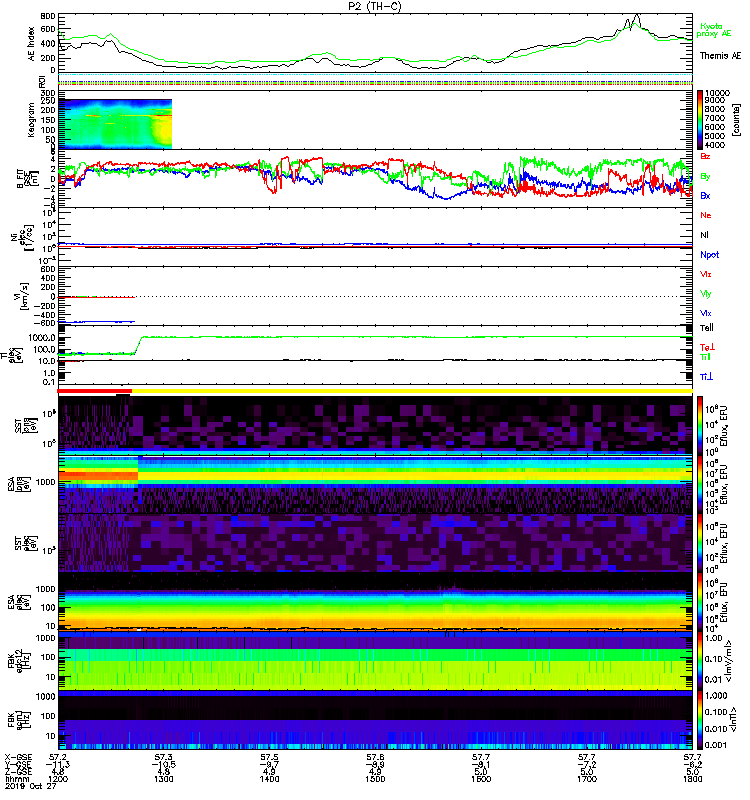Click the "1800" time axis label
The height and width of the screenshot is (800, 750).
692,779
